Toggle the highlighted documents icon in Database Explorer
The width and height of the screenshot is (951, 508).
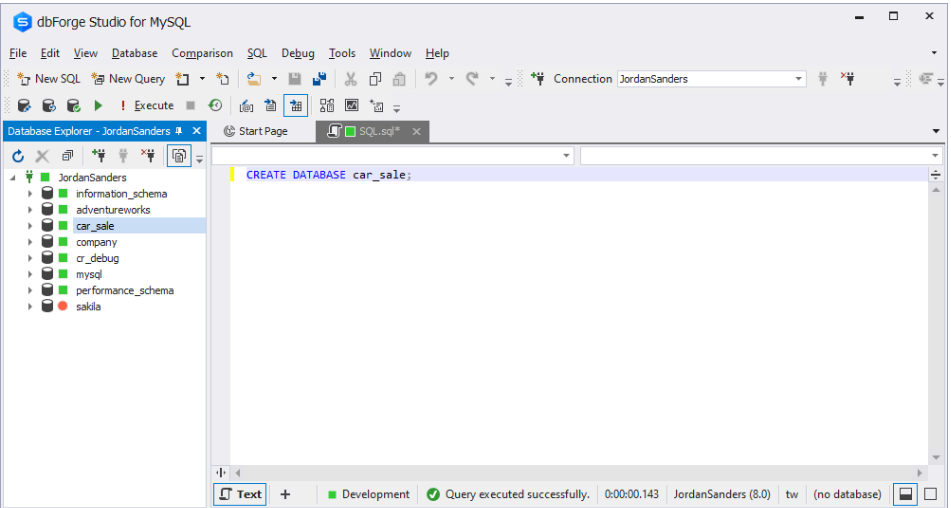pos(179,156)
